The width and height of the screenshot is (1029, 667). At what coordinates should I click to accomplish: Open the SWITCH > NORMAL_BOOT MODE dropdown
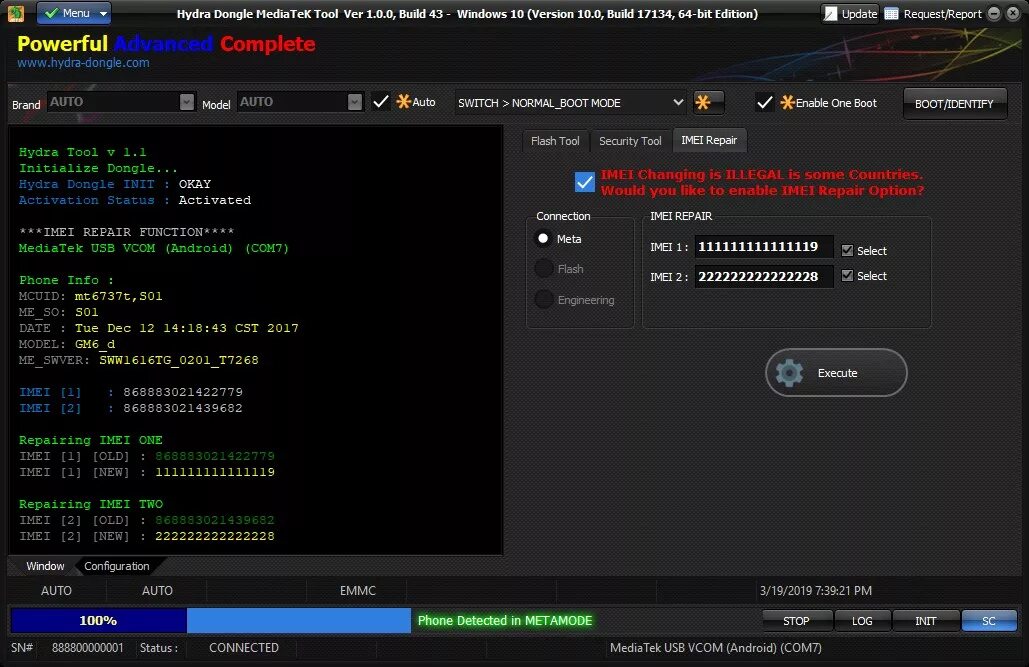point(571,102)
